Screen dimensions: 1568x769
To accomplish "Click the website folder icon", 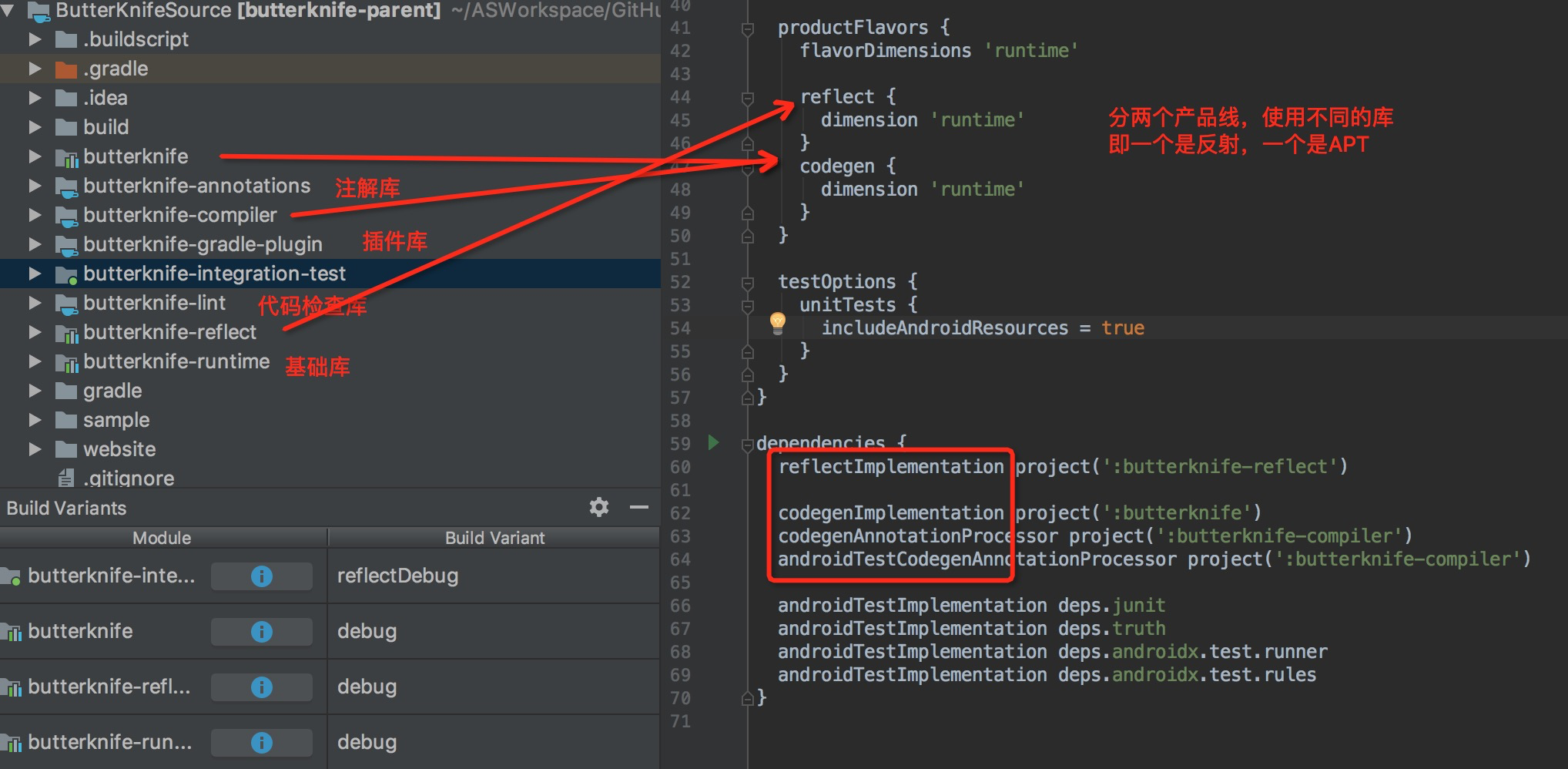I will coord(66,449).
